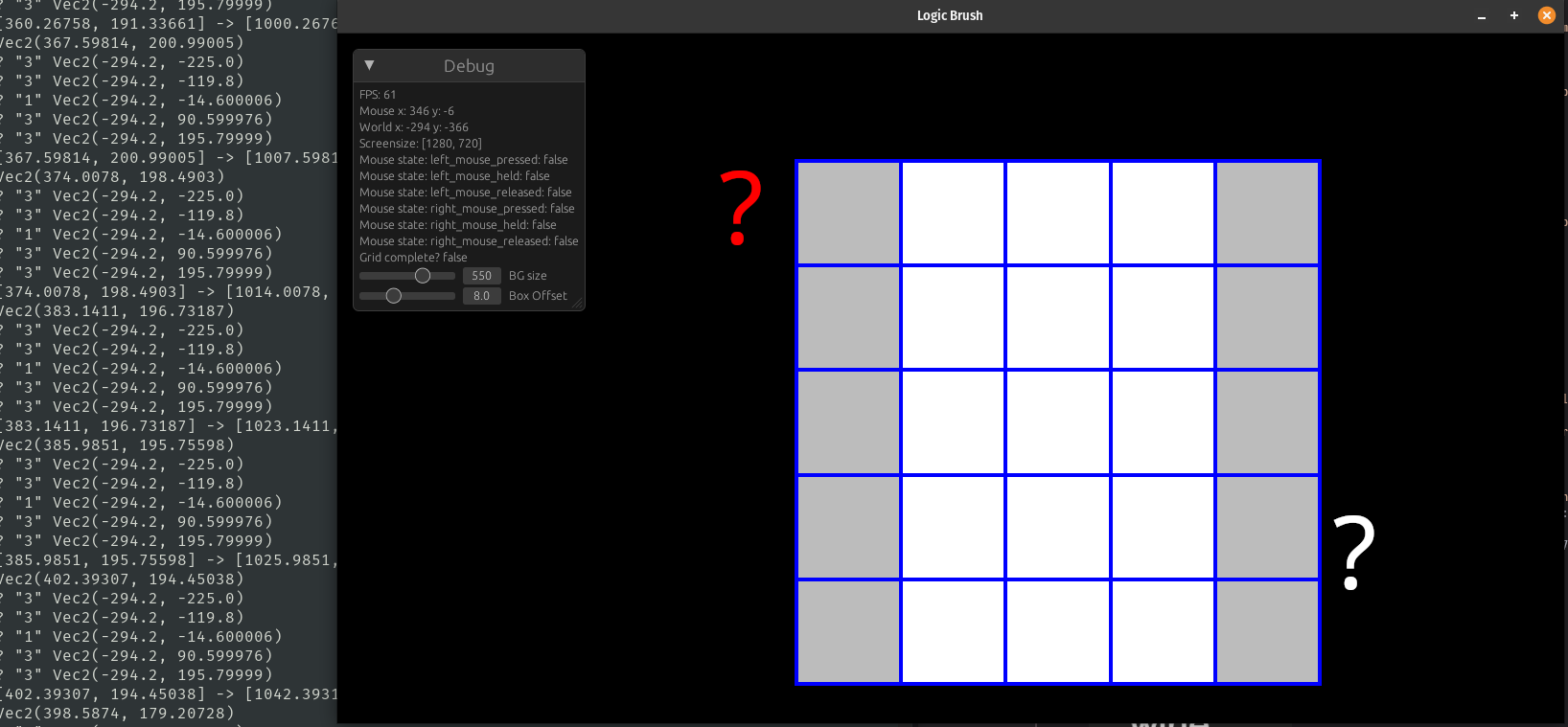Select the Box Offset value field showing 8.0
Screen dimensions: 1568x727
coord(481,296)
